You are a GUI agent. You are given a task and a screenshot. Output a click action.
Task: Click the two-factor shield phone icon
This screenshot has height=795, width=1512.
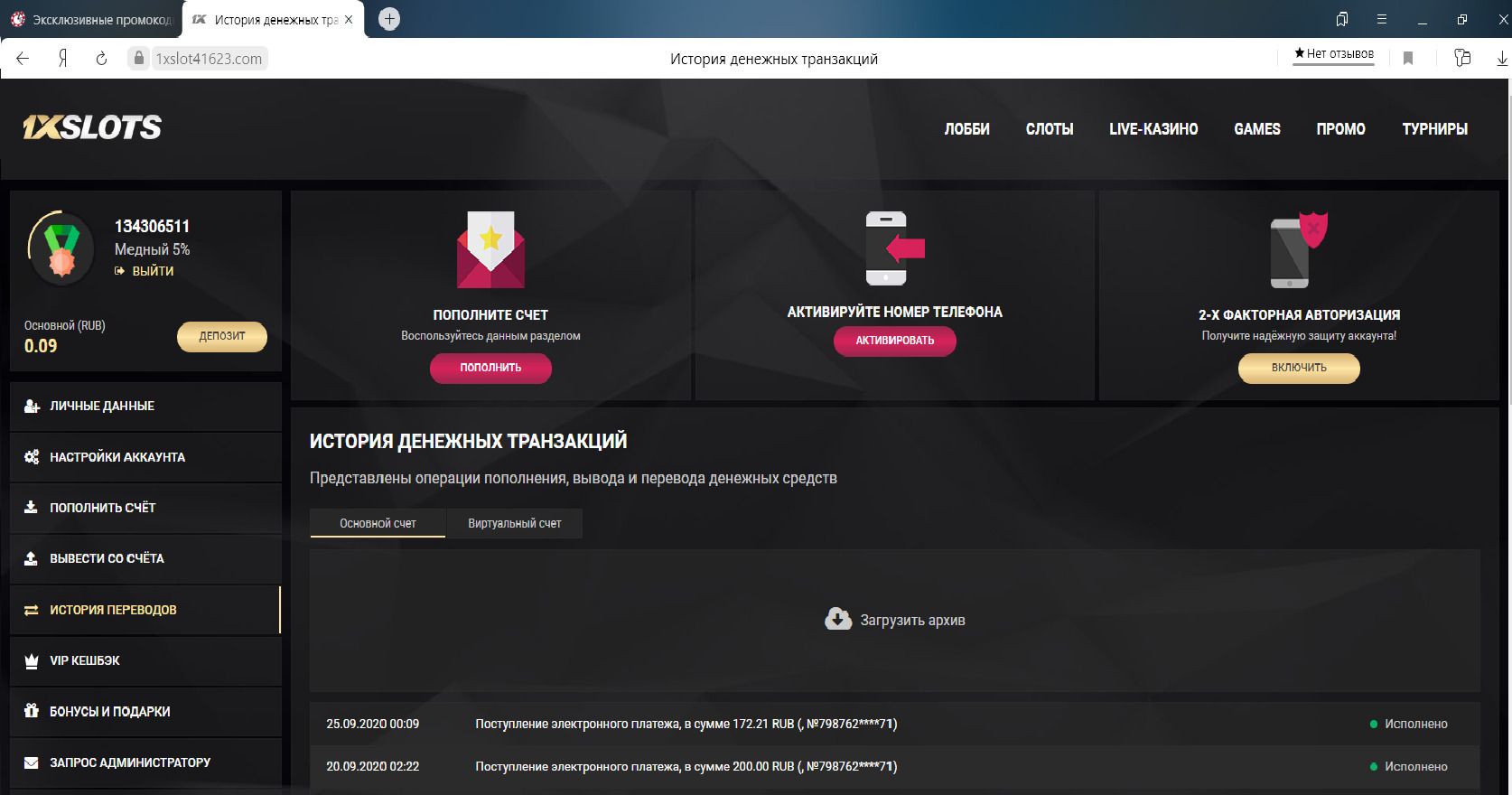1299,249
